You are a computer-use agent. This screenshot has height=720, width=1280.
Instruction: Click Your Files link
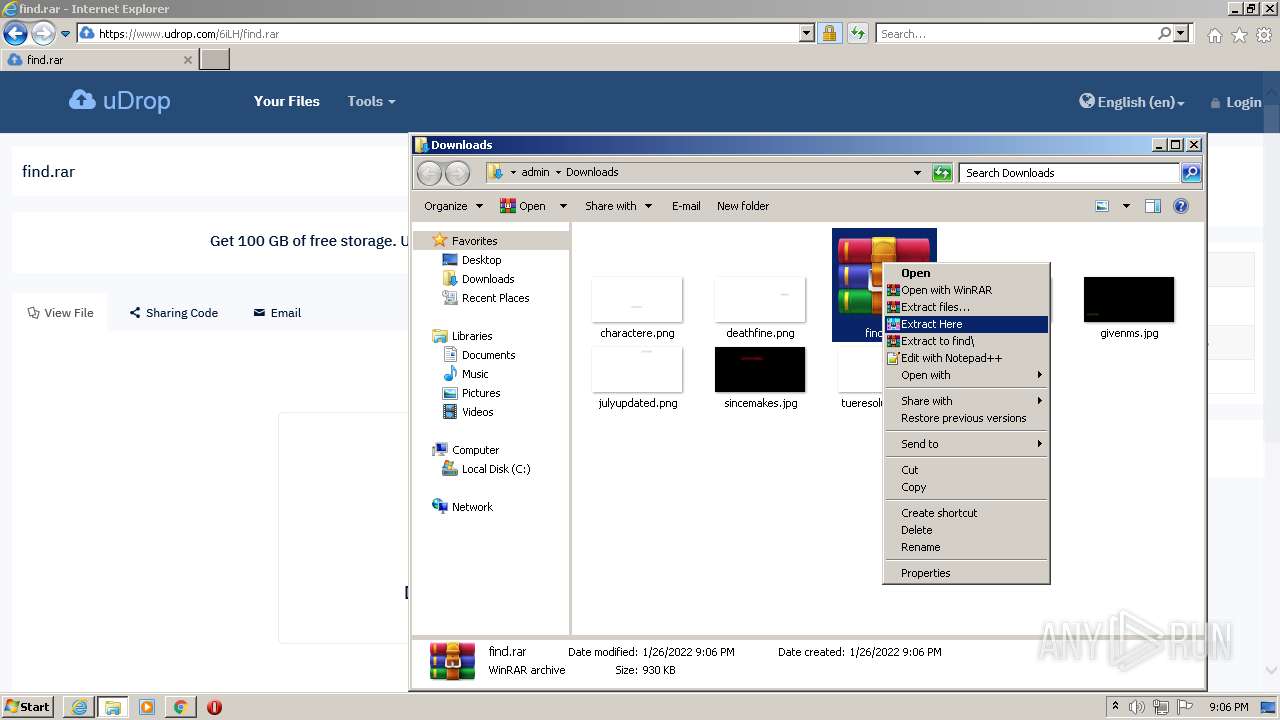click(x=287, y=101)
